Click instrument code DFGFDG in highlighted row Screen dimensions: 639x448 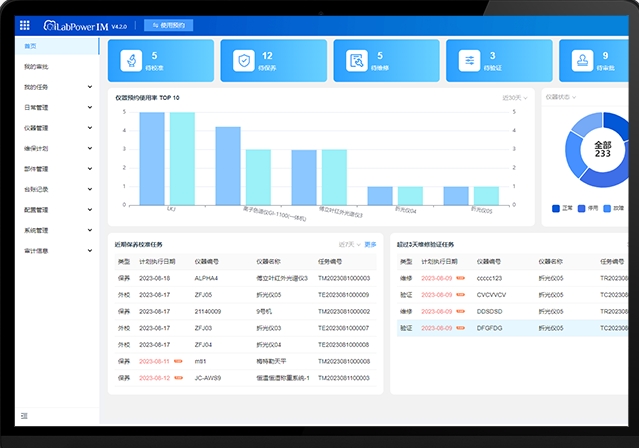click(489, 328)
